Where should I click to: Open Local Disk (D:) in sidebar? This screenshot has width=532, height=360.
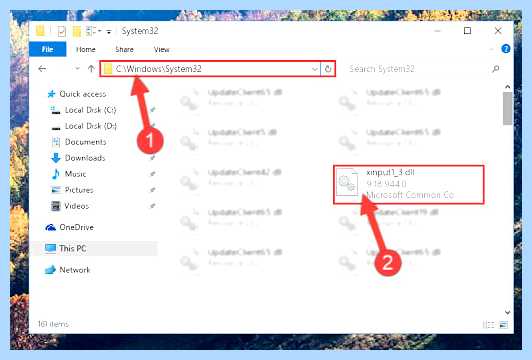click(91, 126)
